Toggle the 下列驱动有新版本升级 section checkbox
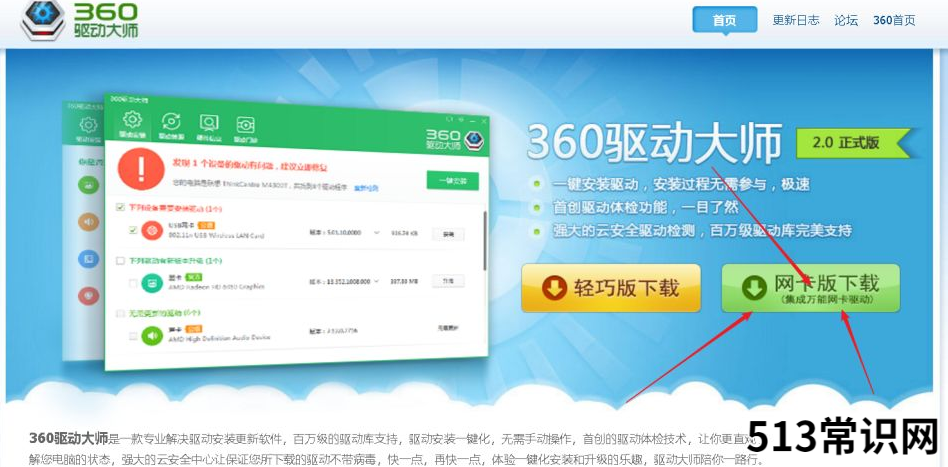 pyautogui.click(x=120, y=261)
